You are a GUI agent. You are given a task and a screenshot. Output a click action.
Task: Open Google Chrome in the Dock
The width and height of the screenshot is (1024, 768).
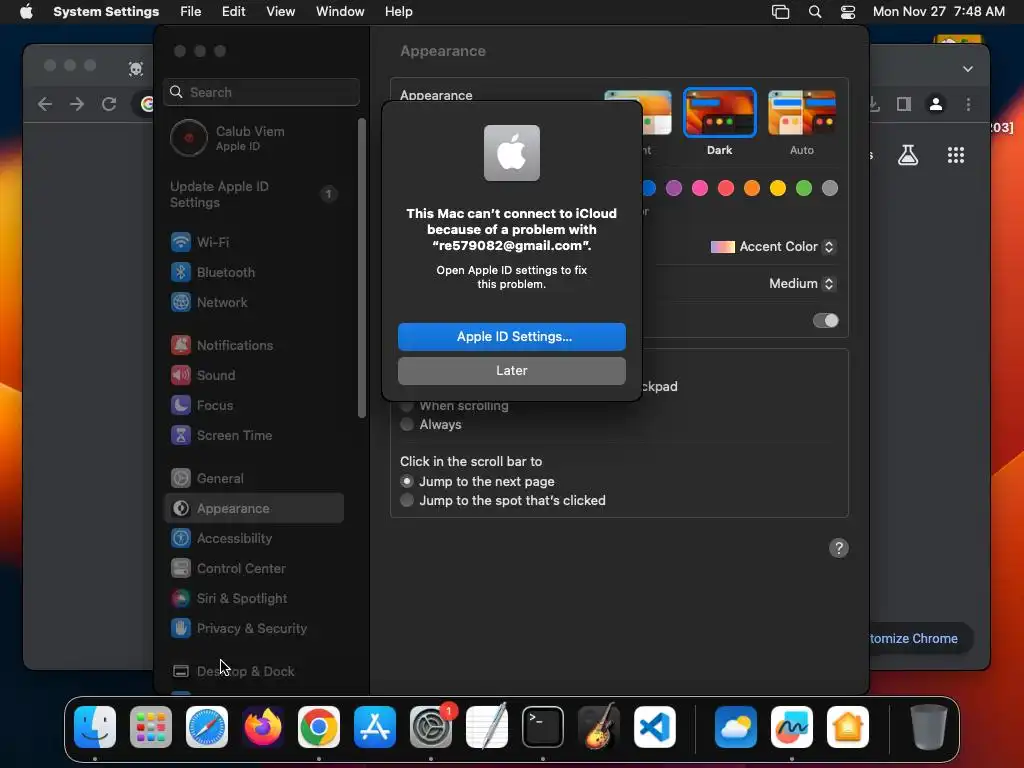click(x=319, y=727)
